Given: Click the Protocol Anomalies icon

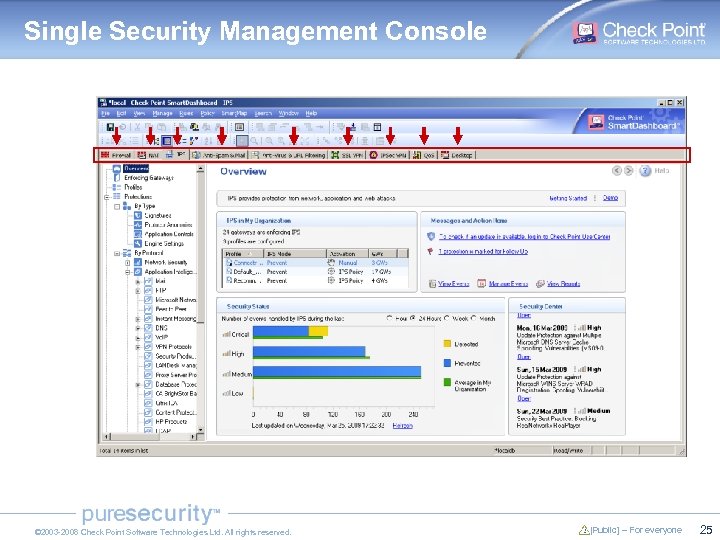Looking at the screenshot, I should coord(138,225).
